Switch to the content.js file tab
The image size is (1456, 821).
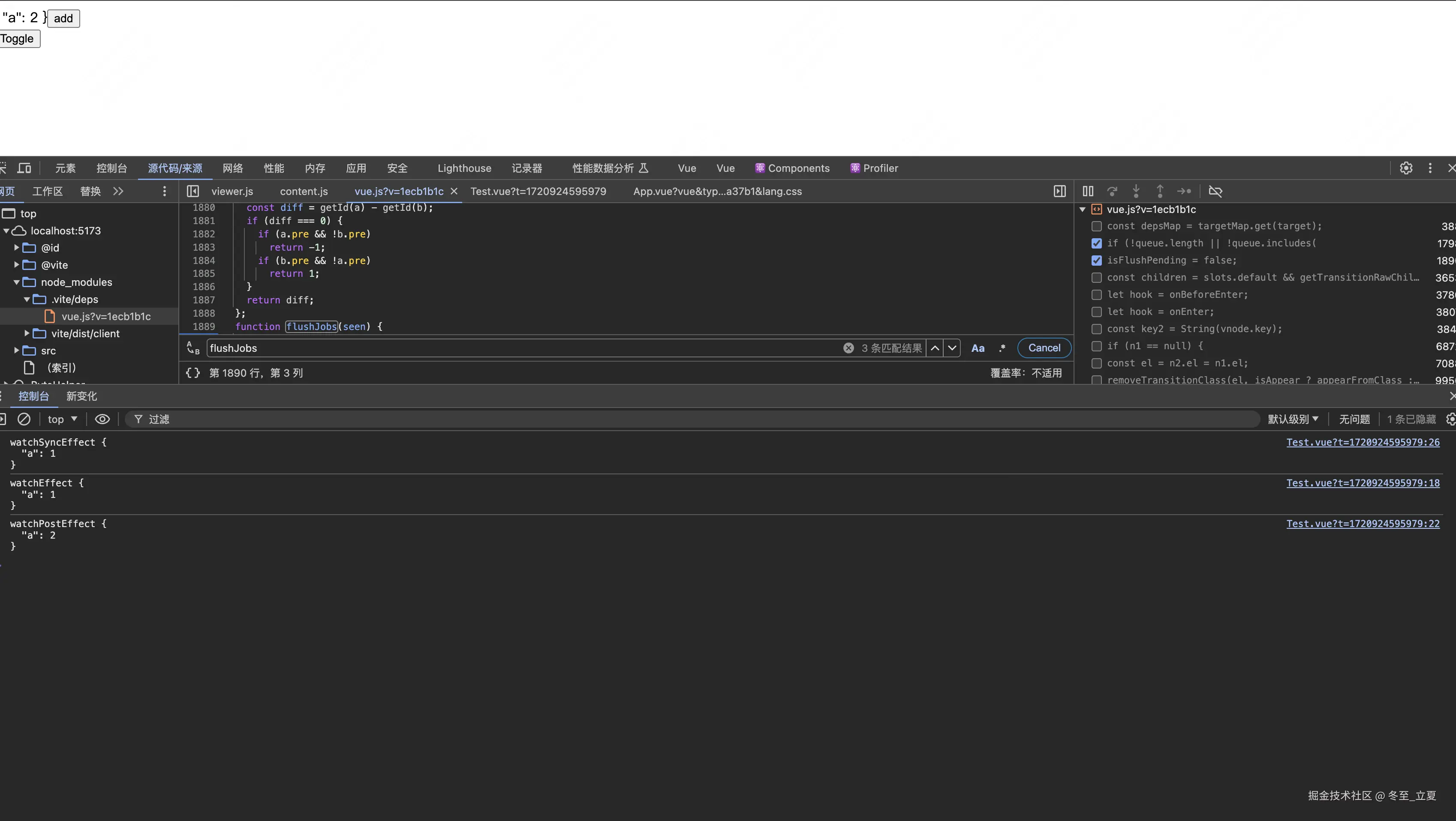point(304,191)
